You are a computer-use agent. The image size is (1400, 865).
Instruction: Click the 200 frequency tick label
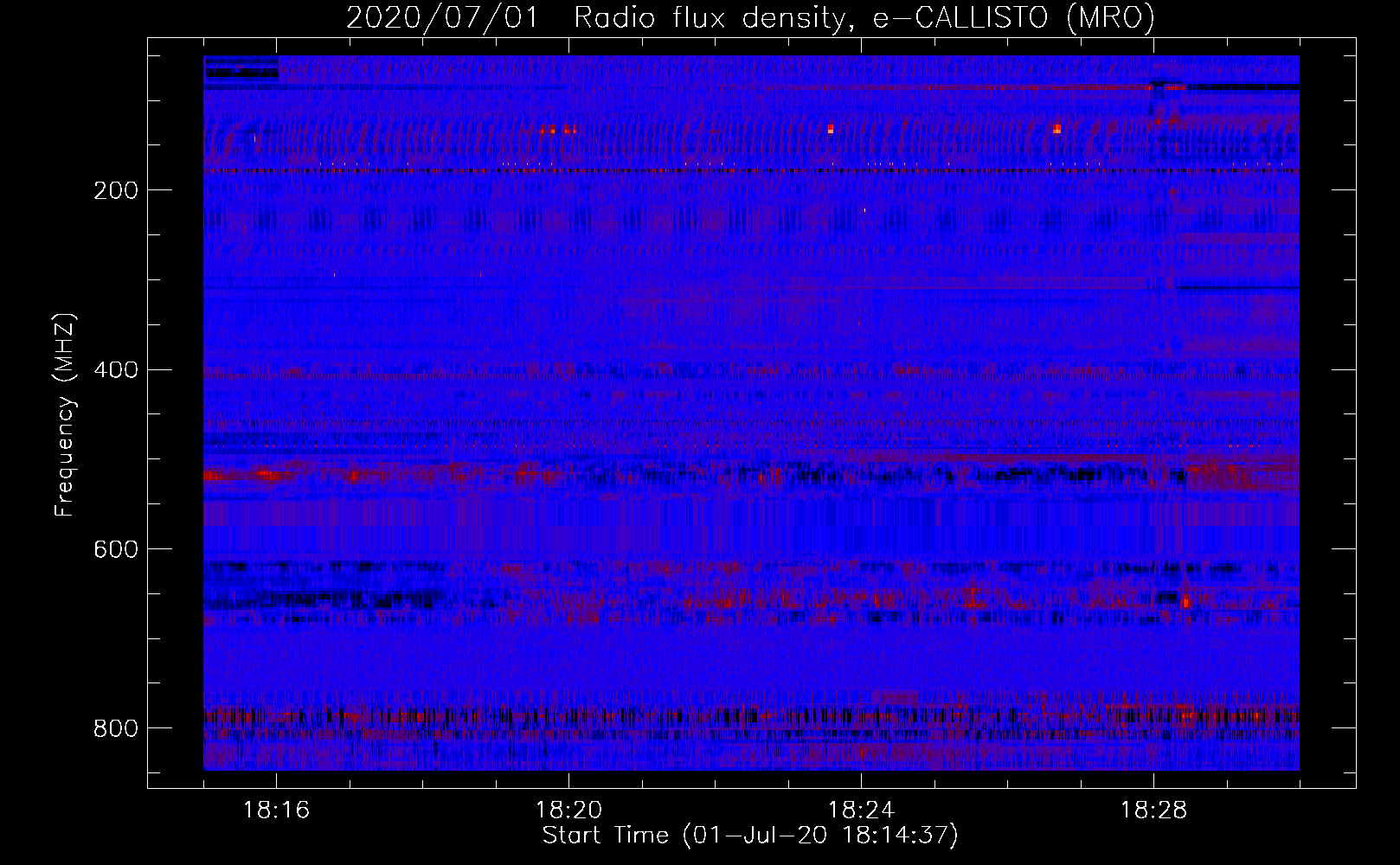(x=116, y=190)
